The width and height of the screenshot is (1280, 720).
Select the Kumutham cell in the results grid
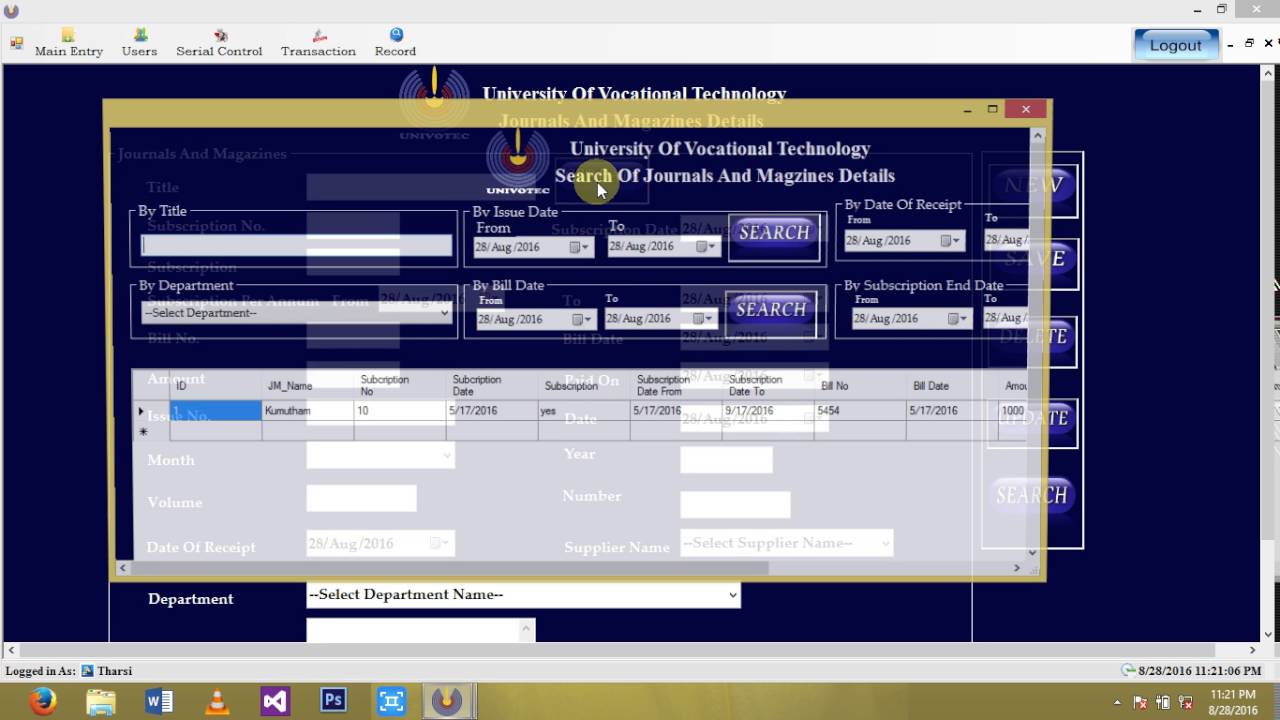tap(307, 411)
